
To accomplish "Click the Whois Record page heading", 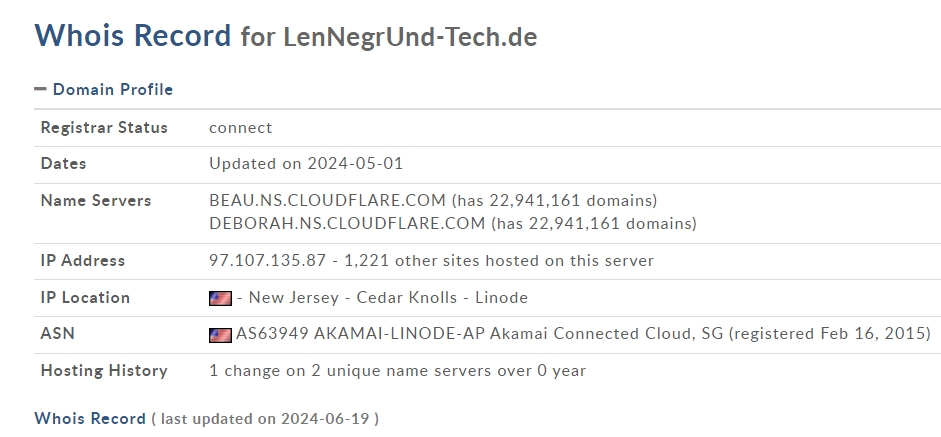I will [133, 35].
